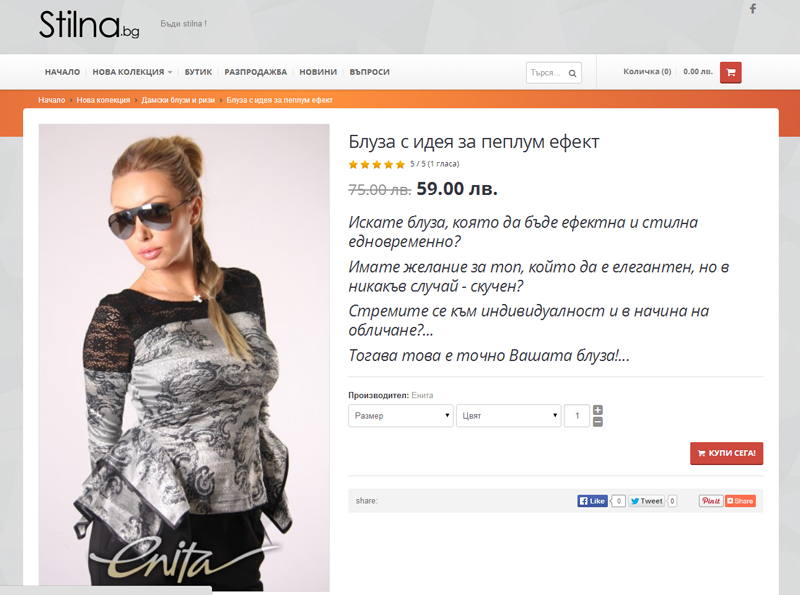Click the Енита manufacturer link

(422, 395)
